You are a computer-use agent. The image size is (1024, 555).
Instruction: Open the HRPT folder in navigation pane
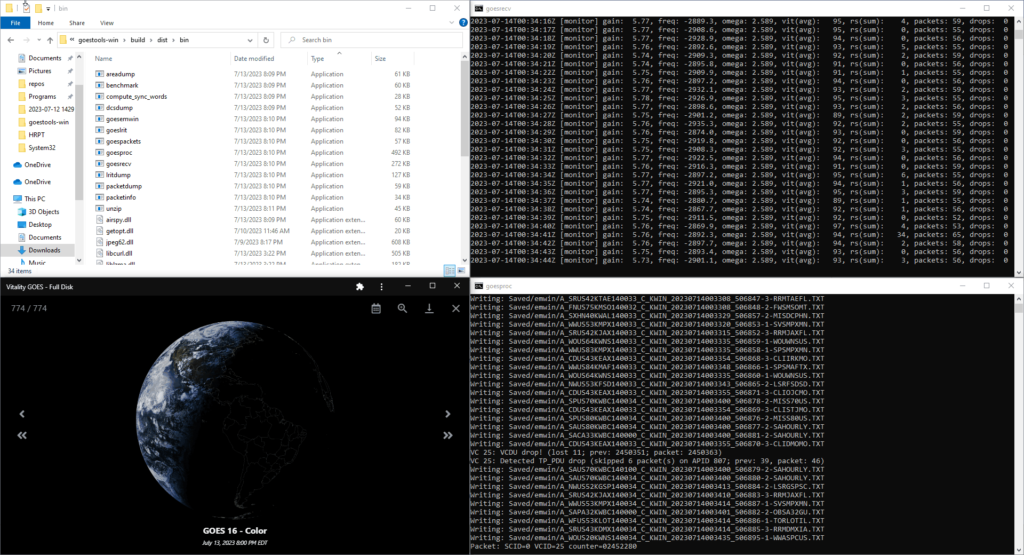click(37, 135)
